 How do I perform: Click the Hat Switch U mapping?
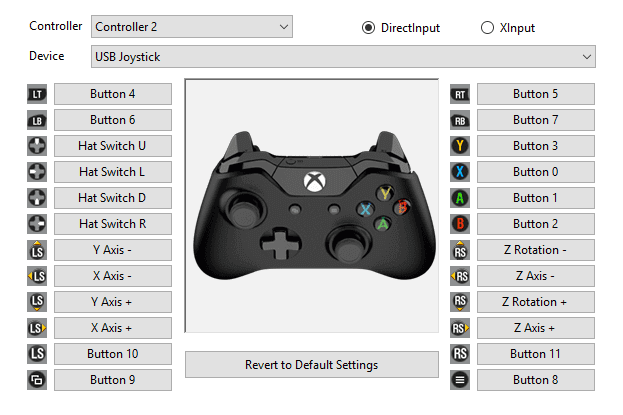pos(113,146)
